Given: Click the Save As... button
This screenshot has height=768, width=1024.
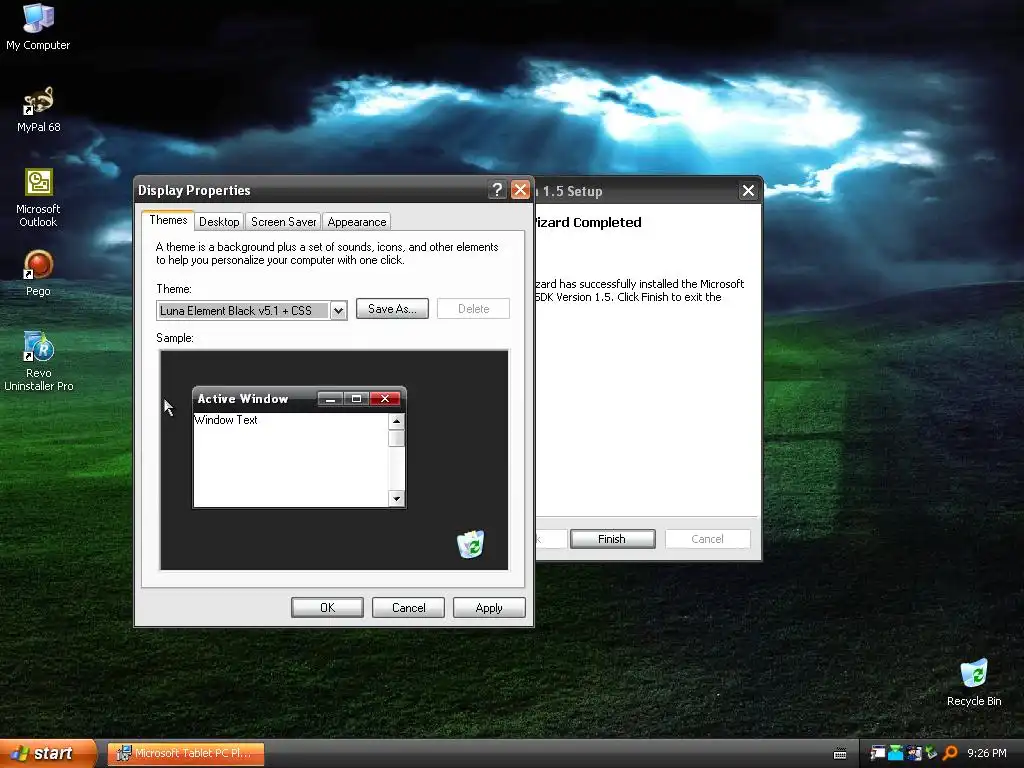Looking at the screenshot, I should click(392, 309).
